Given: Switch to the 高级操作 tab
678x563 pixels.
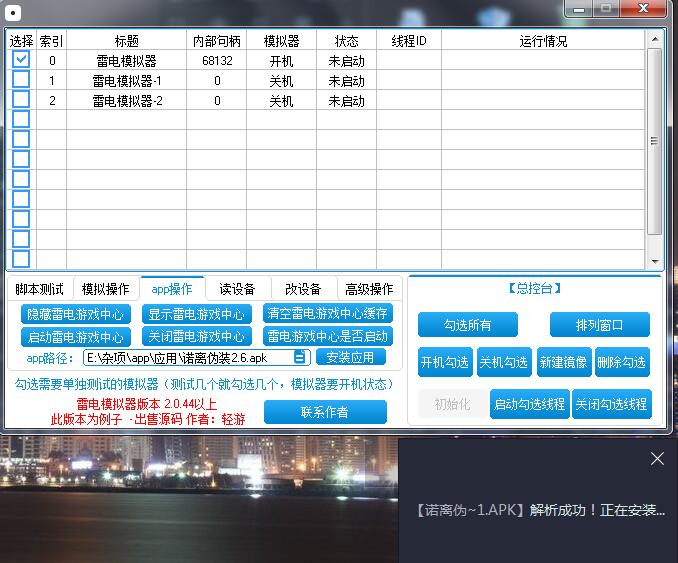Looking at the screenshot, I should tap(369, 289).
